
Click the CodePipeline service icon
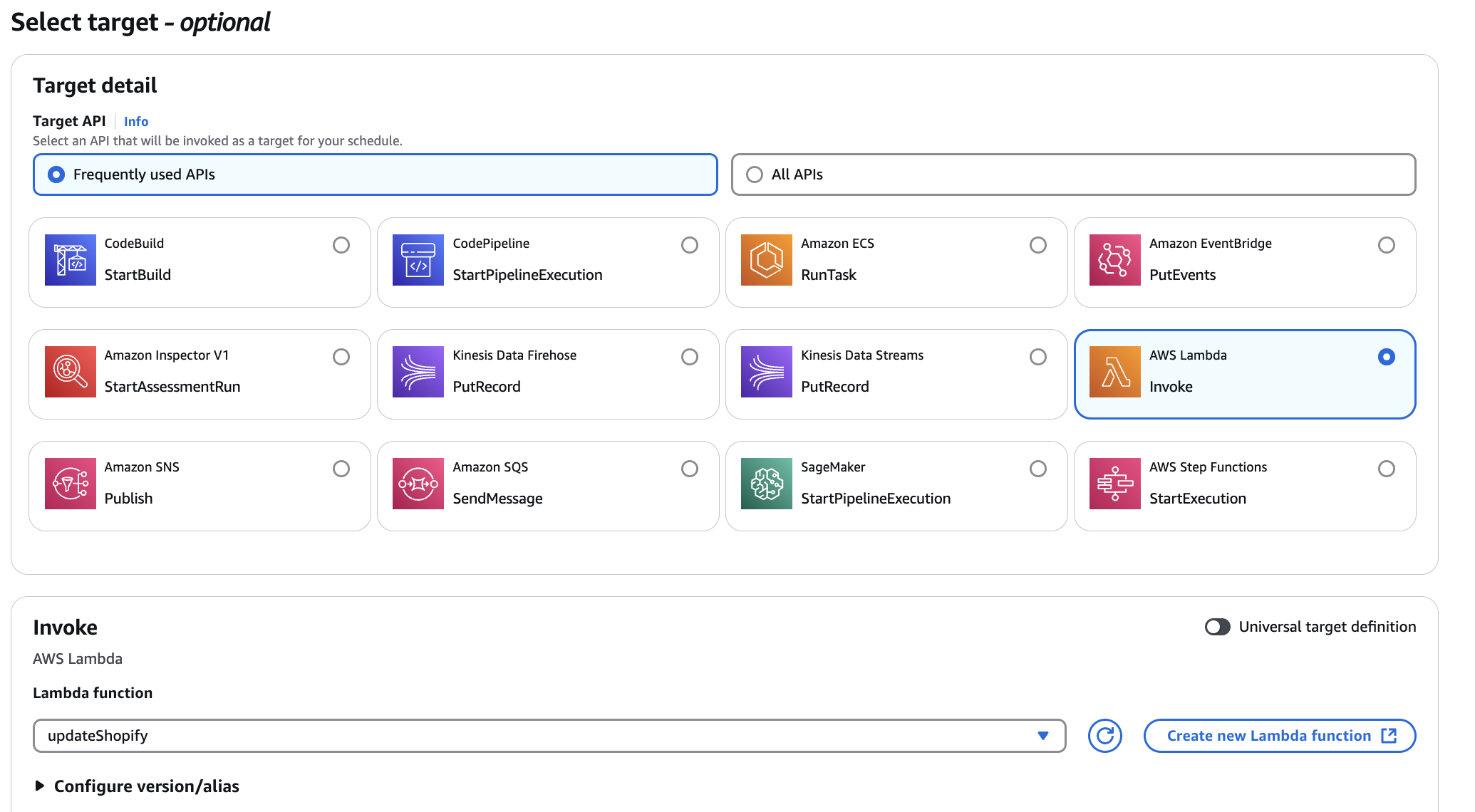(x=418, y=260)
